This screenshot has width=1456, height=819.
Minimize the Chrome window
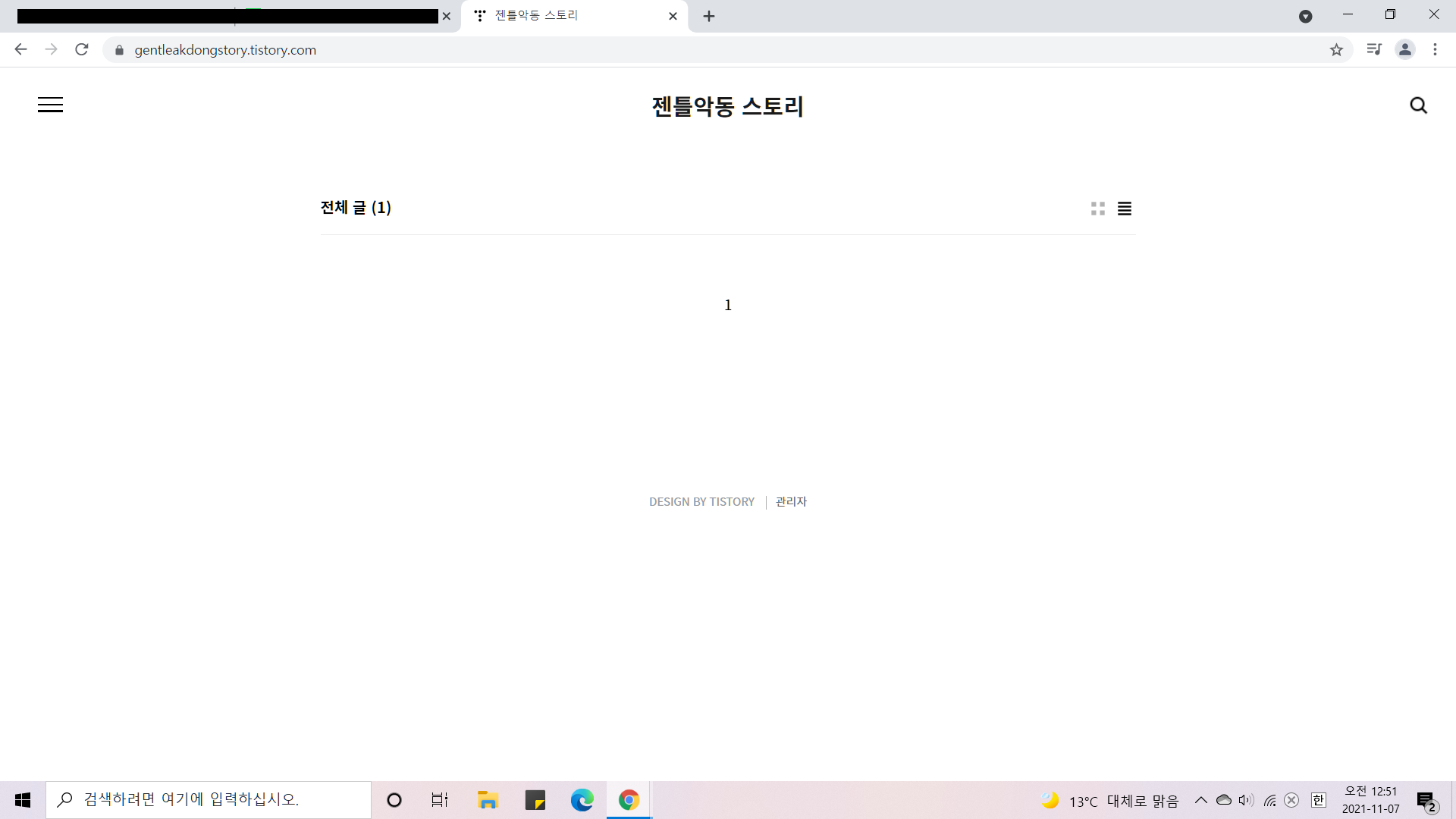point(1348,14)
